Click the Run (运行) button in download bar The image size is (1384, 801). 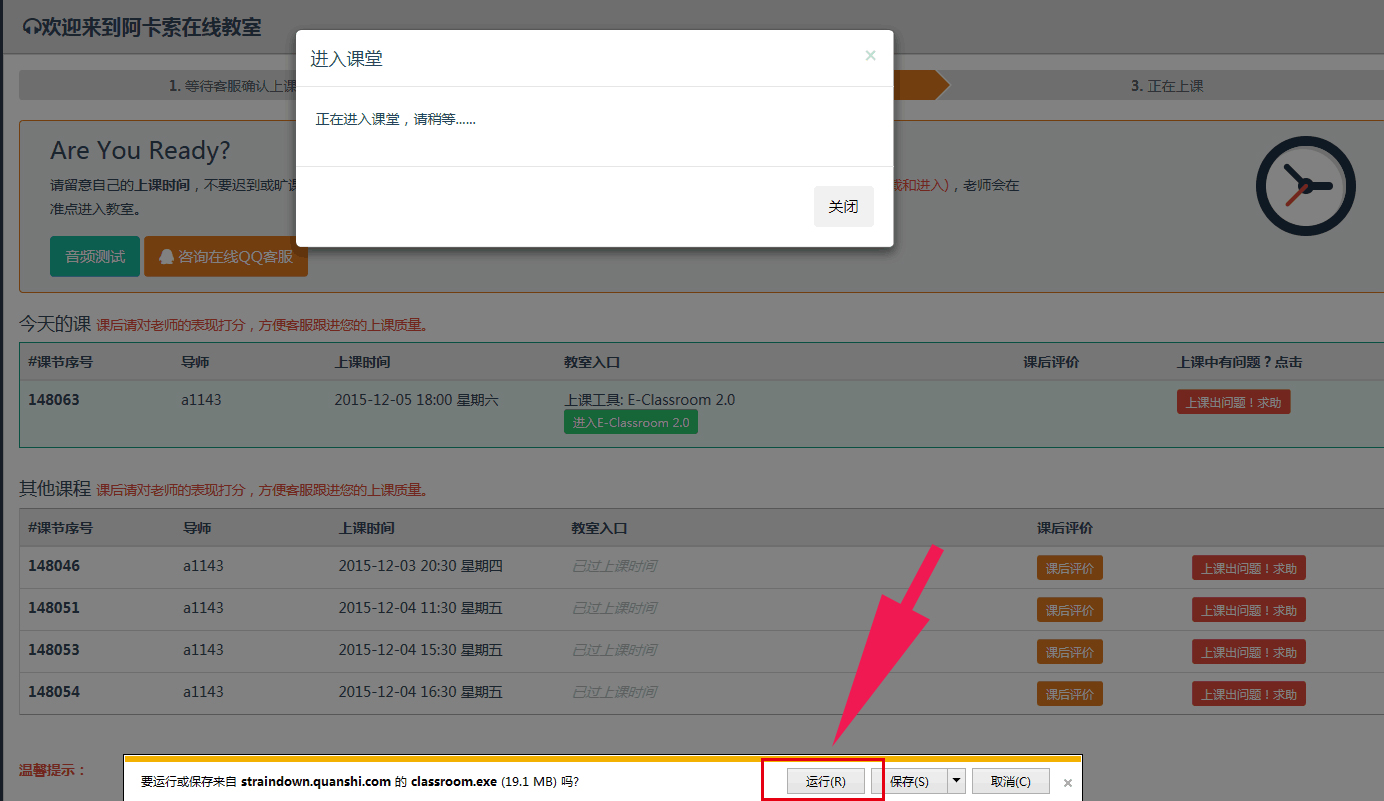coord(825,781)
